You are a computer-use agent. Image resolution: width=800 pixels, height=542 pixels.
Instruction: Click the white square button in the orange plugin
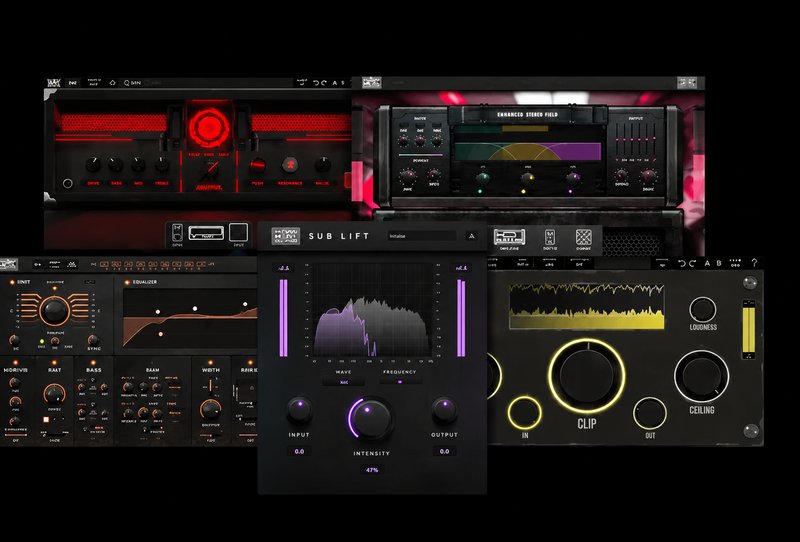(x=46, y=420)
